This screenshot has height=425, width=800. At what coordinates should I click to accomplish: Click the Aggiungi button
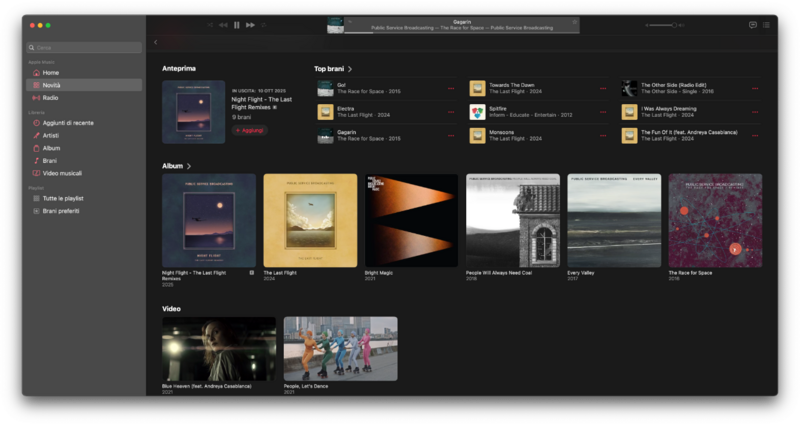pos(250,130)
